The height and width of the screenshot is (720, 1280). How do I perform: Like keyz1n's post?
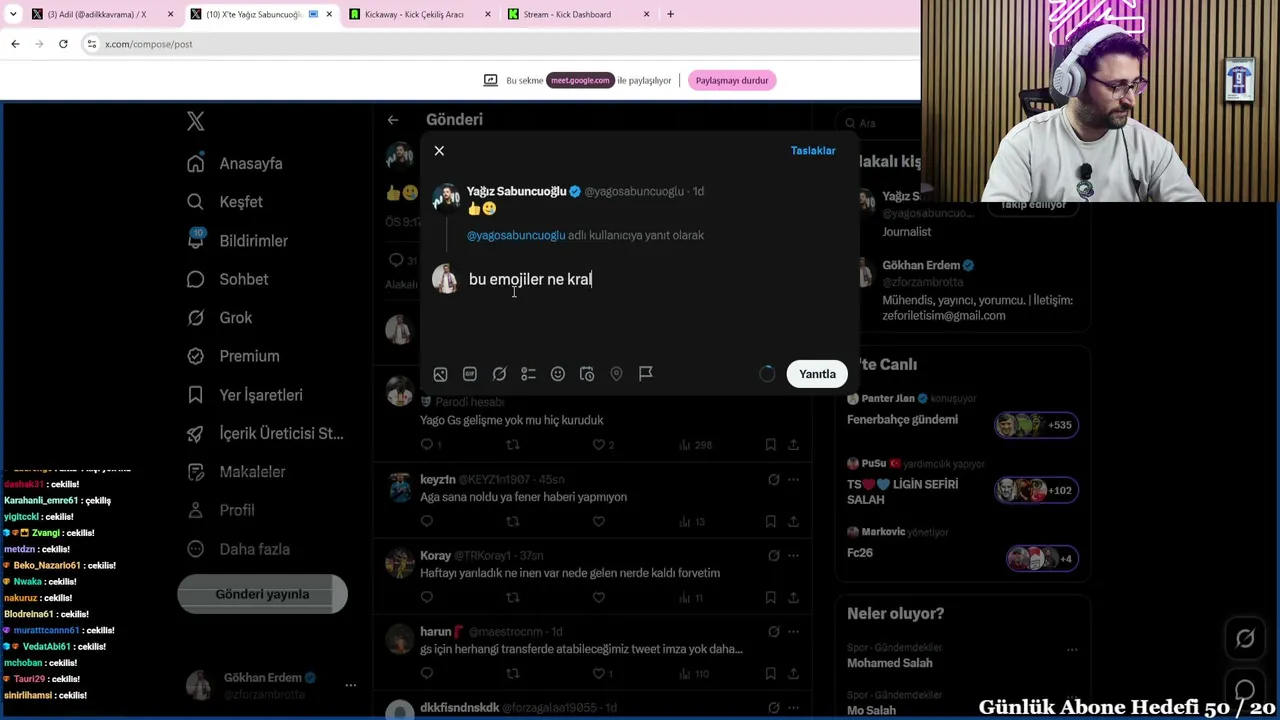tap(598, 521)
